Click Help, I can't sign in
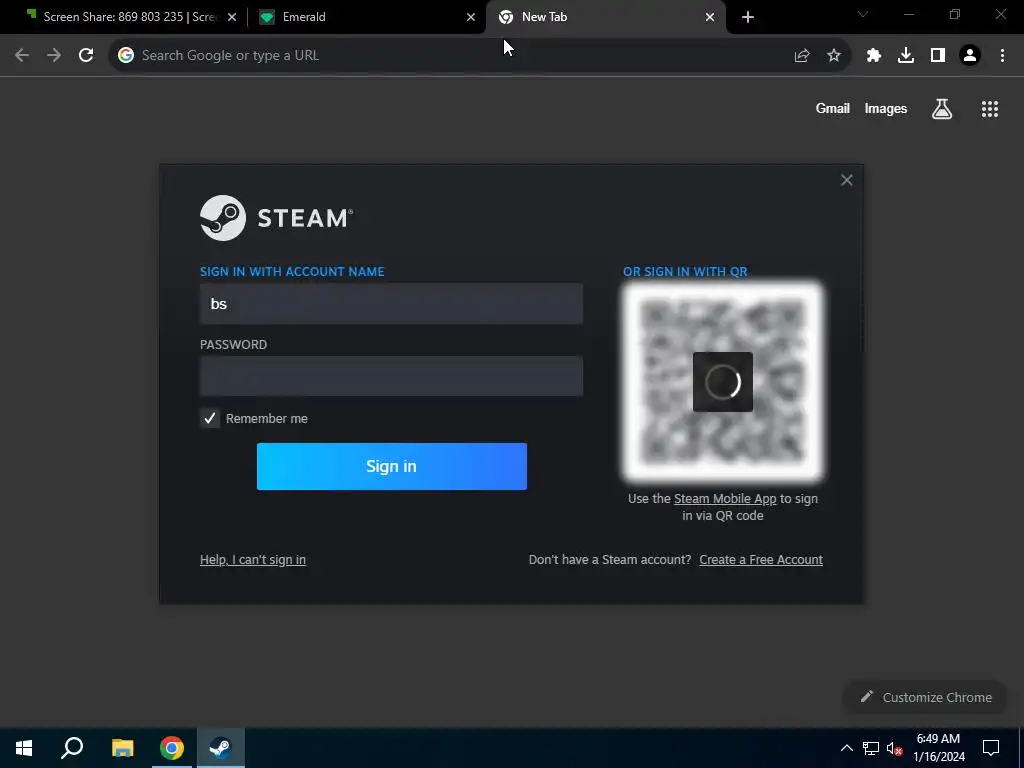 pyautogui.click(x=253, y=560)
